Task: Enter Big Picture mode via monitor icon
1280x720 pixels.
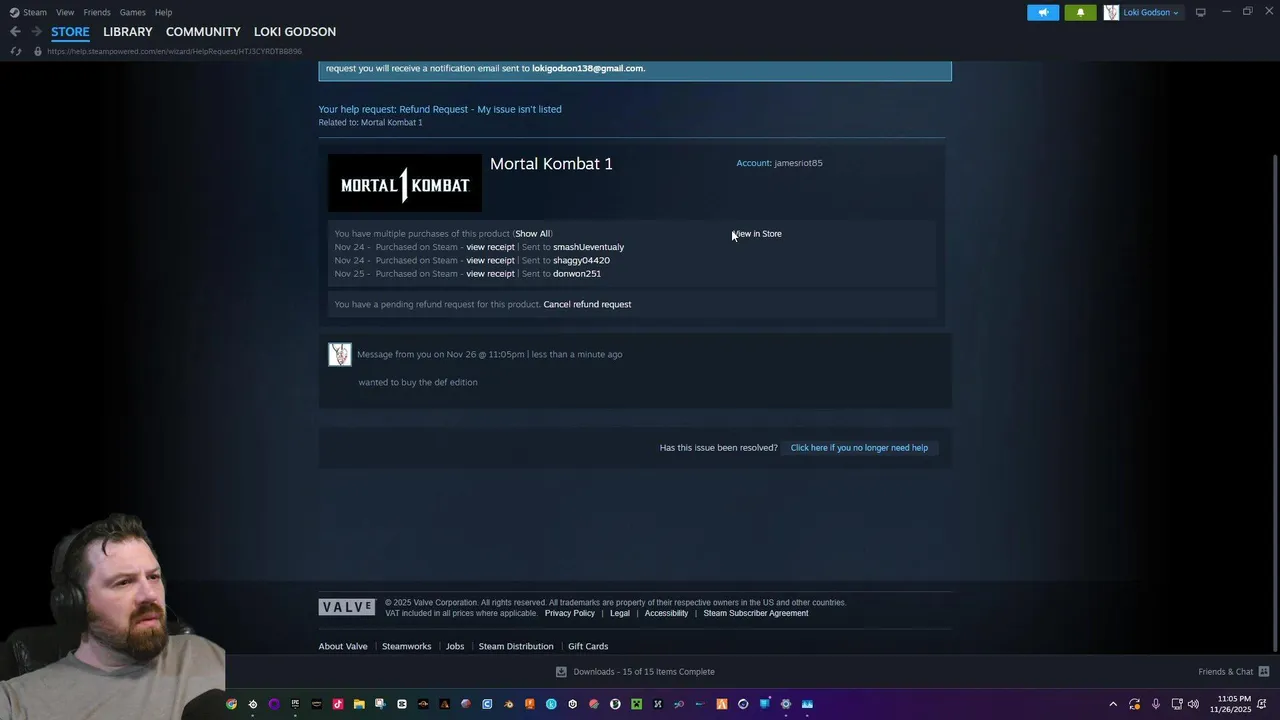Action: [1201, 12]
